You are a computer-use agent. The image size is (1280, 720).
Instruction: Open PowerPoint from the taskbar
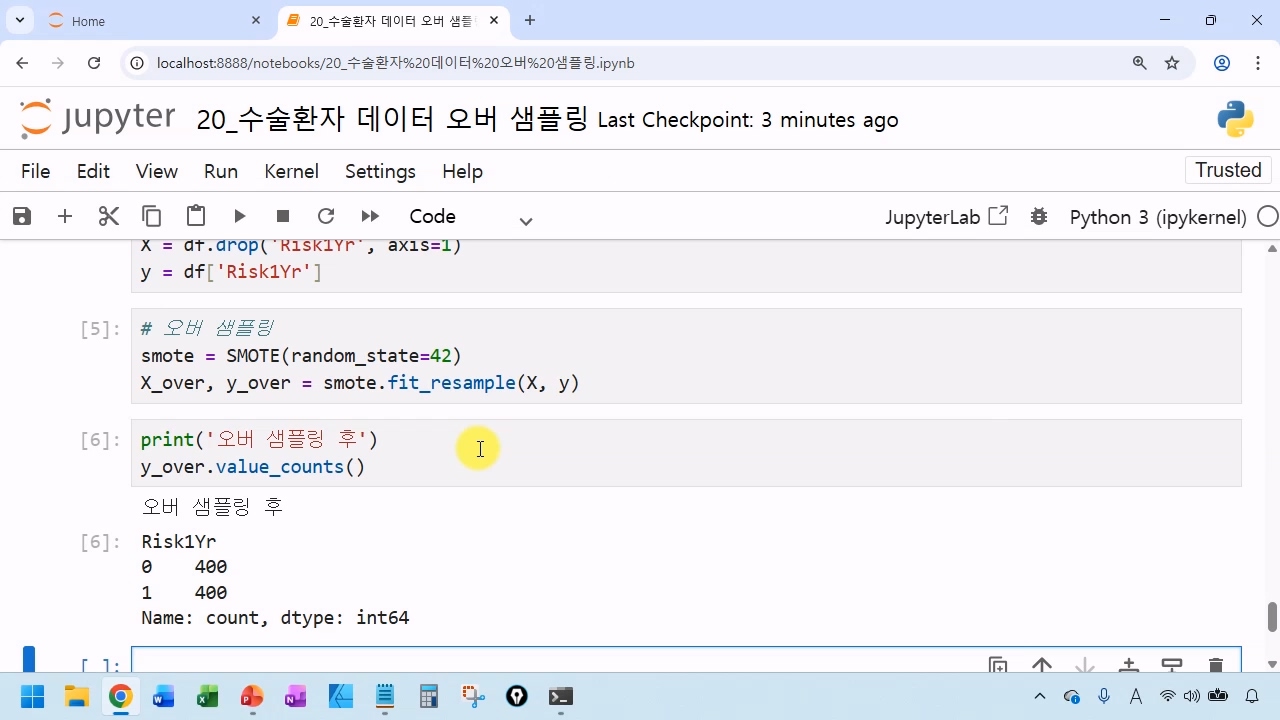click(x=251, y=696)
